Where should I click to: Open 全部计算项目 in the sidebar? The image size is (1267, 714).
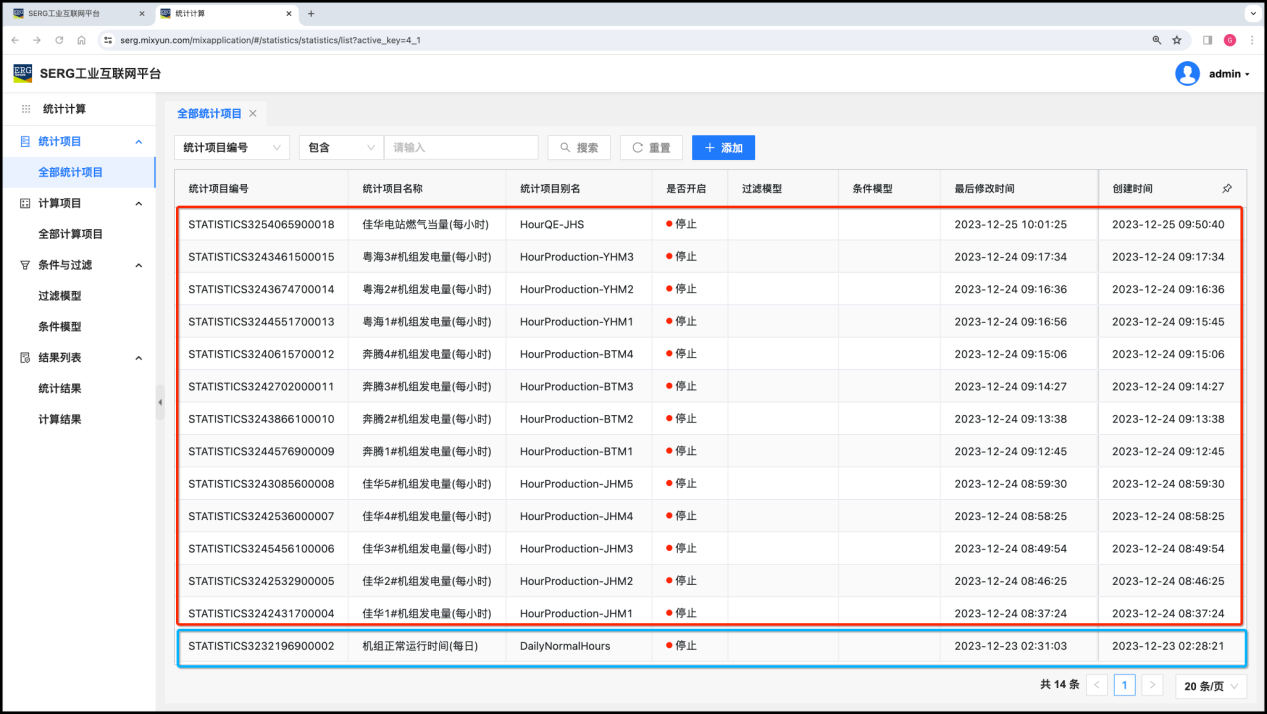70,234
